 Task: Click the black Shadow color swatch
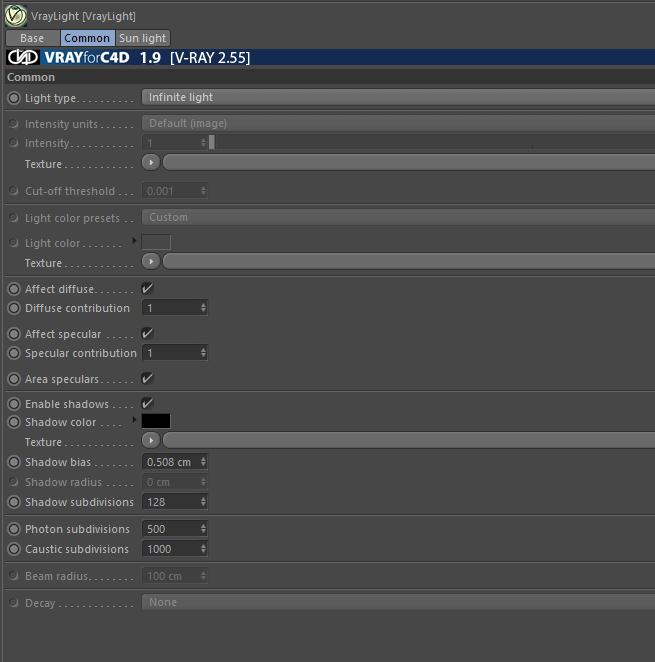point(156,421)
